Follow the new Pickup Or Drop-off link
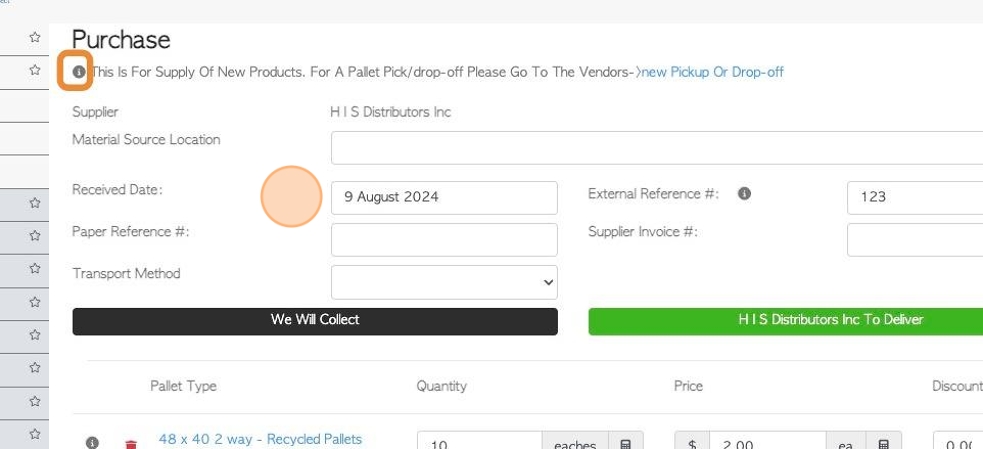This screenshot has width=983, height=449. 712,72
